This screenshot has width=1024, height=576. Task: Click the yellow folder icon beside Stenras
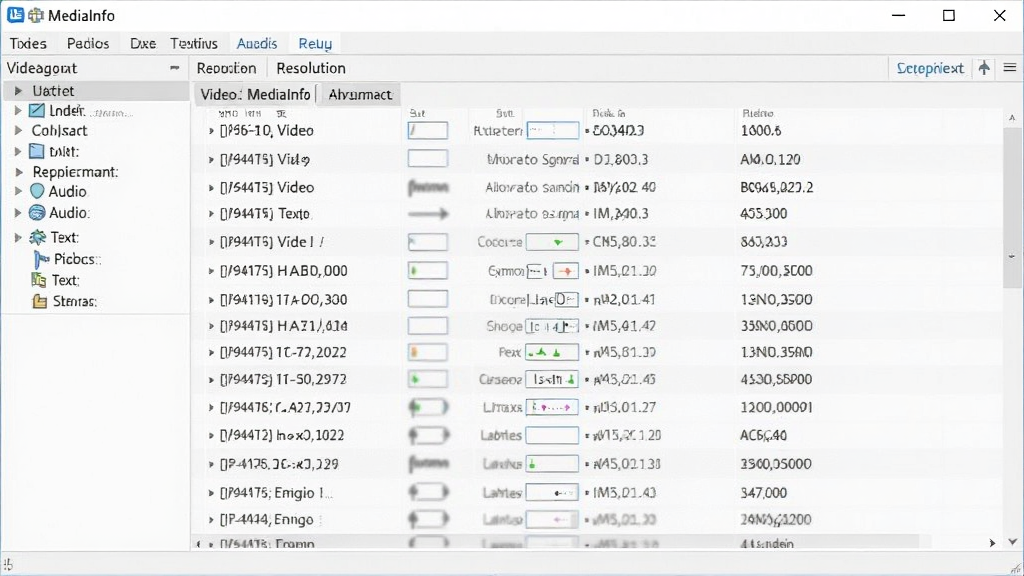pyautogui.click(x=40, y=302)
